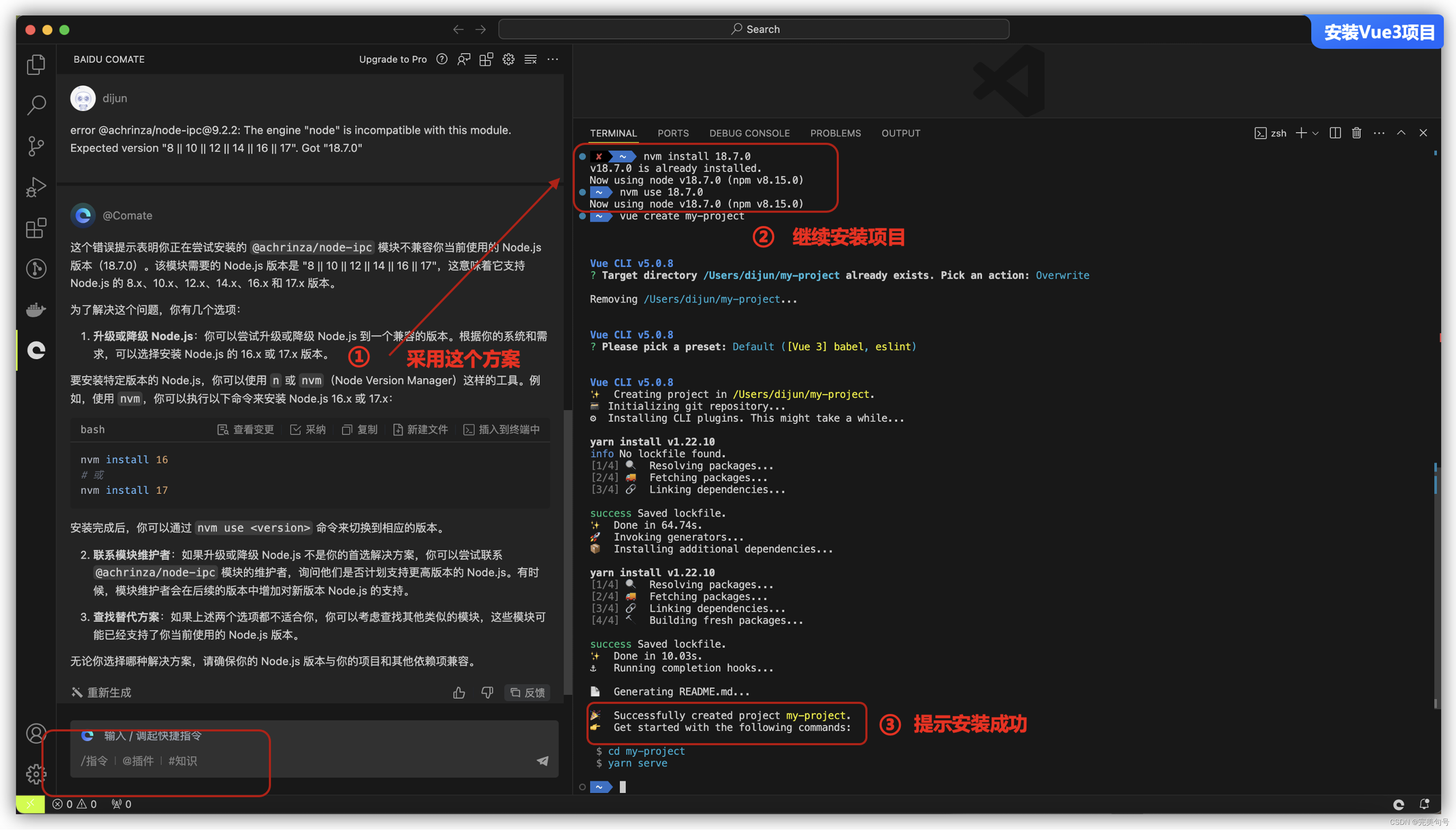Click 查看变更 on the bash code block
The height and width of the screenshot is (830, 1456).
click(x=245, y=429)
